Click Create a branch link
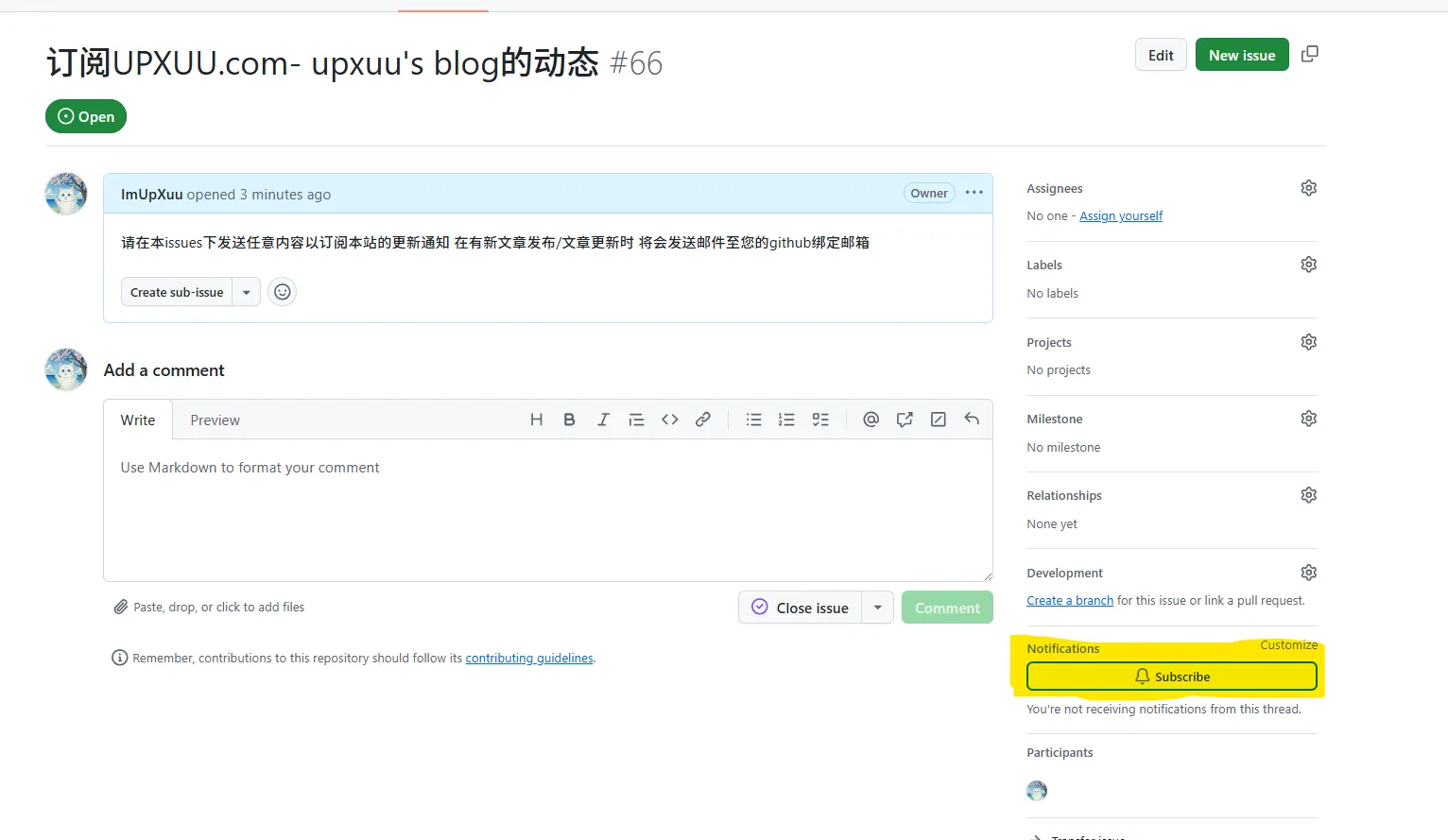This screenshot has height=840, width=1448. coord(1070,601)
